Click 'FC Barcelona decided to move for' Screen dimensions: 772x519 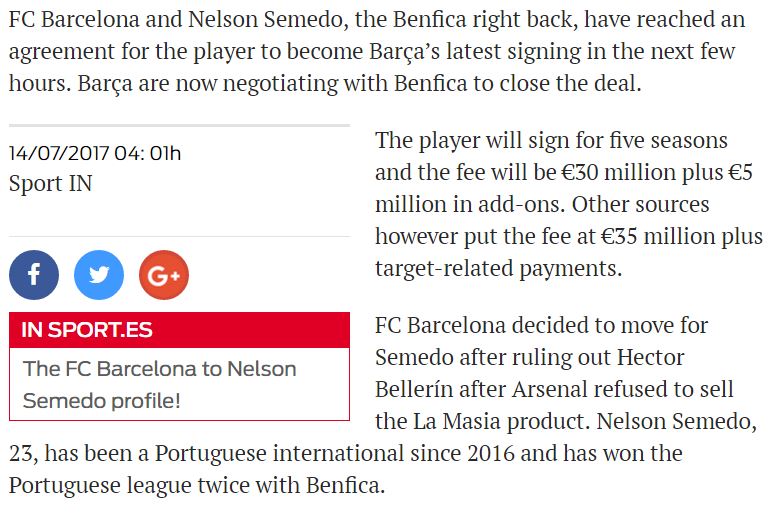[542, 325]
